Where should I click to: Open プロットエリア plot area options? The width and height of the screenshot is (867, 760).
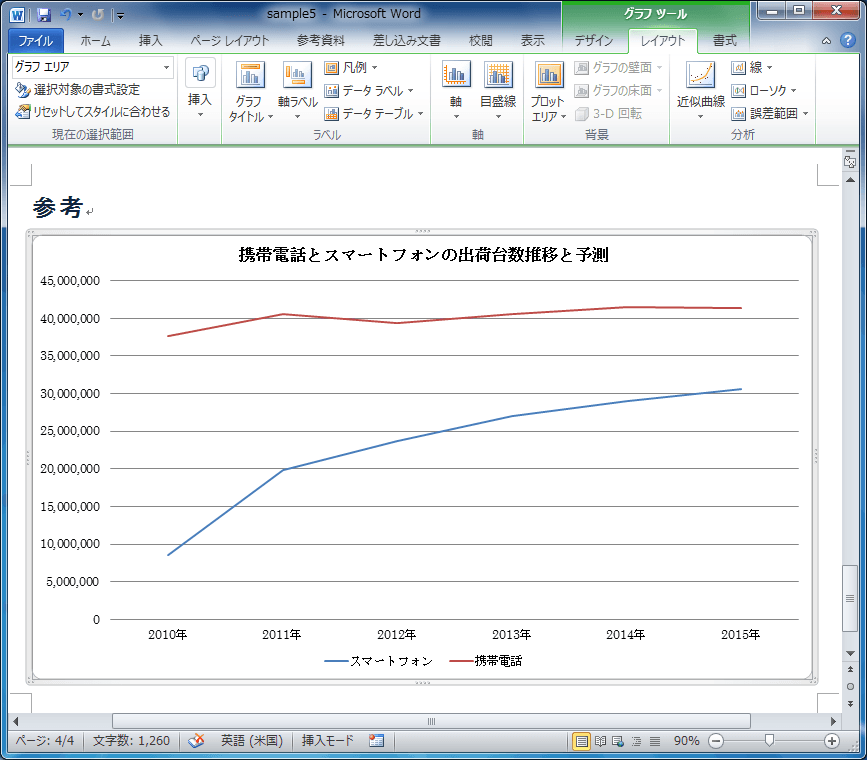(549, 91)
